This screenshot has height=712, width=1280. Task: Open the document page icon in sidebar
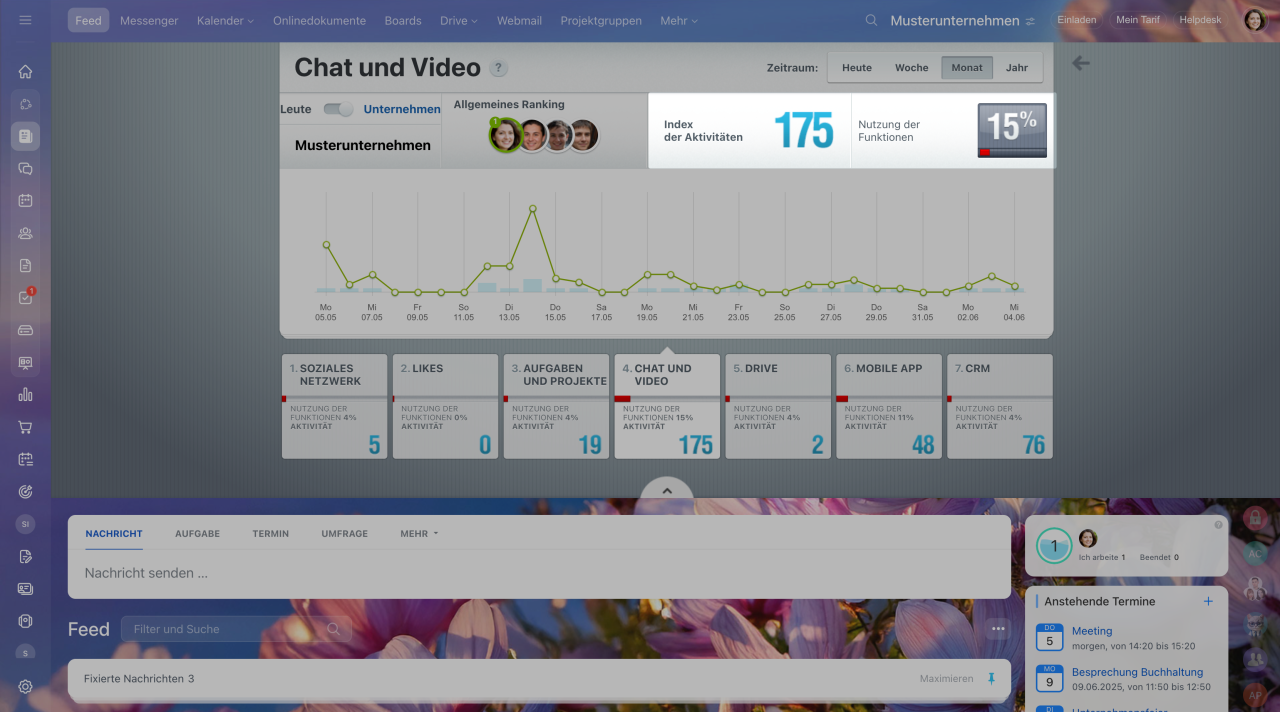(25, 266)
